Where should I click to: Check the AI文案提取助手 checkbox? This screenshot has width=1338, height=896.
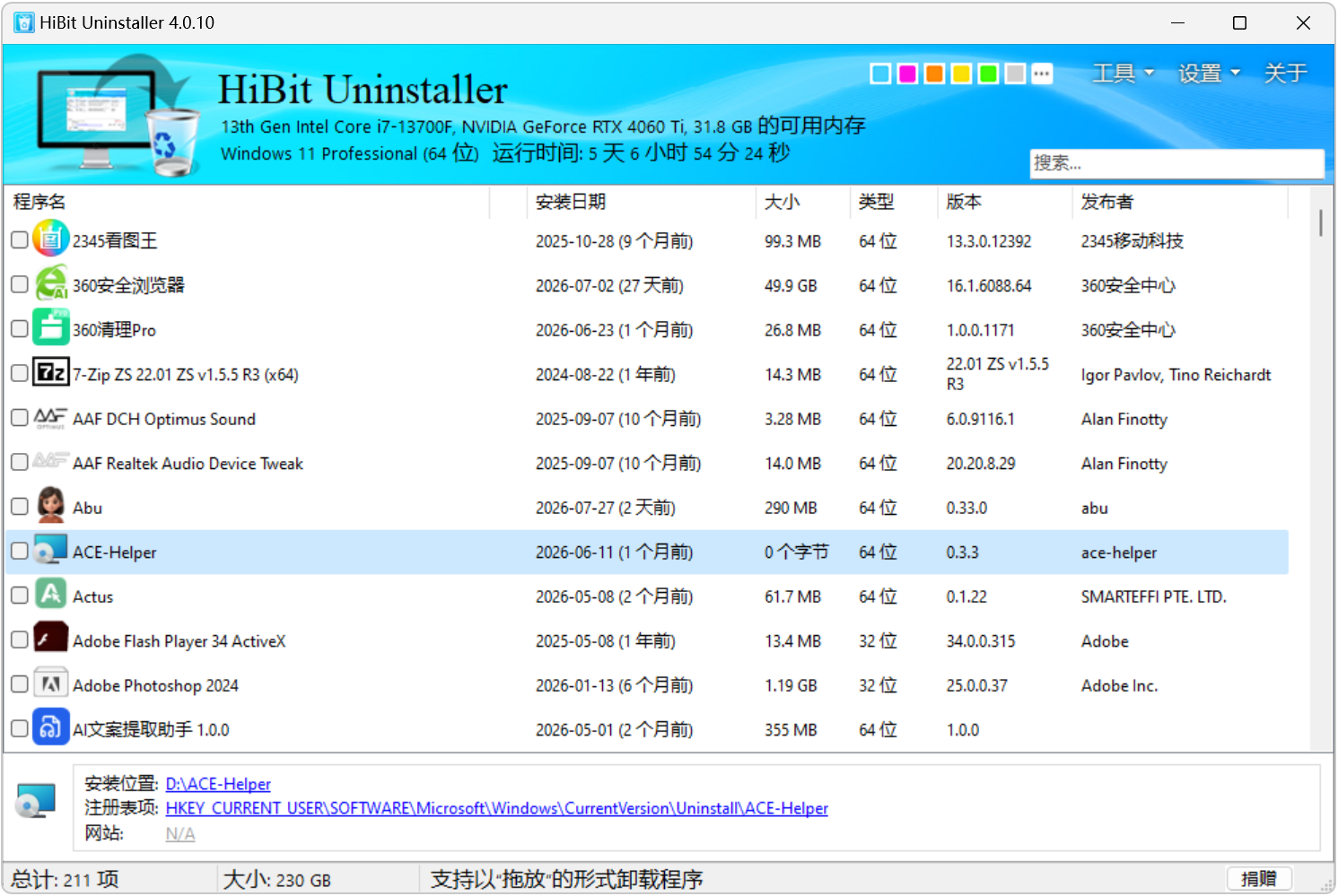(20, 728)
